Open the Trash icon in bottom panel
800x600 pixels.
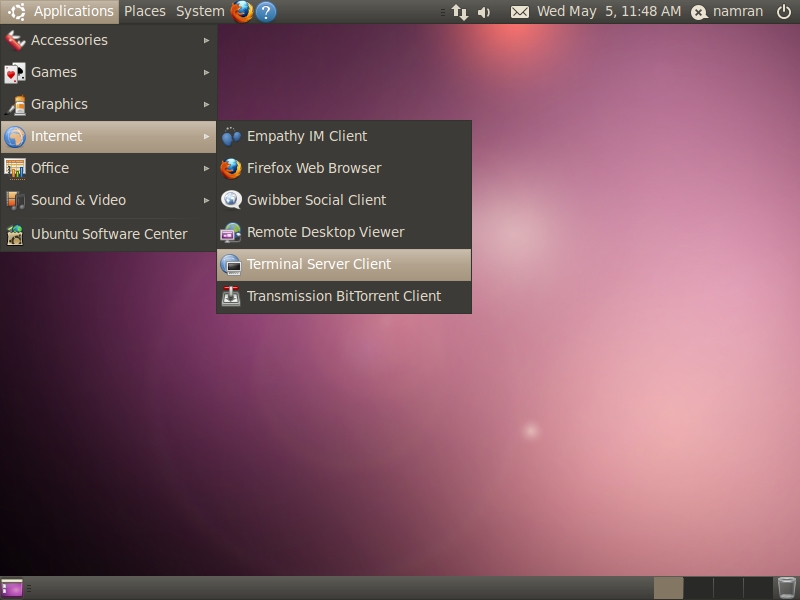[x=787, y=588]
